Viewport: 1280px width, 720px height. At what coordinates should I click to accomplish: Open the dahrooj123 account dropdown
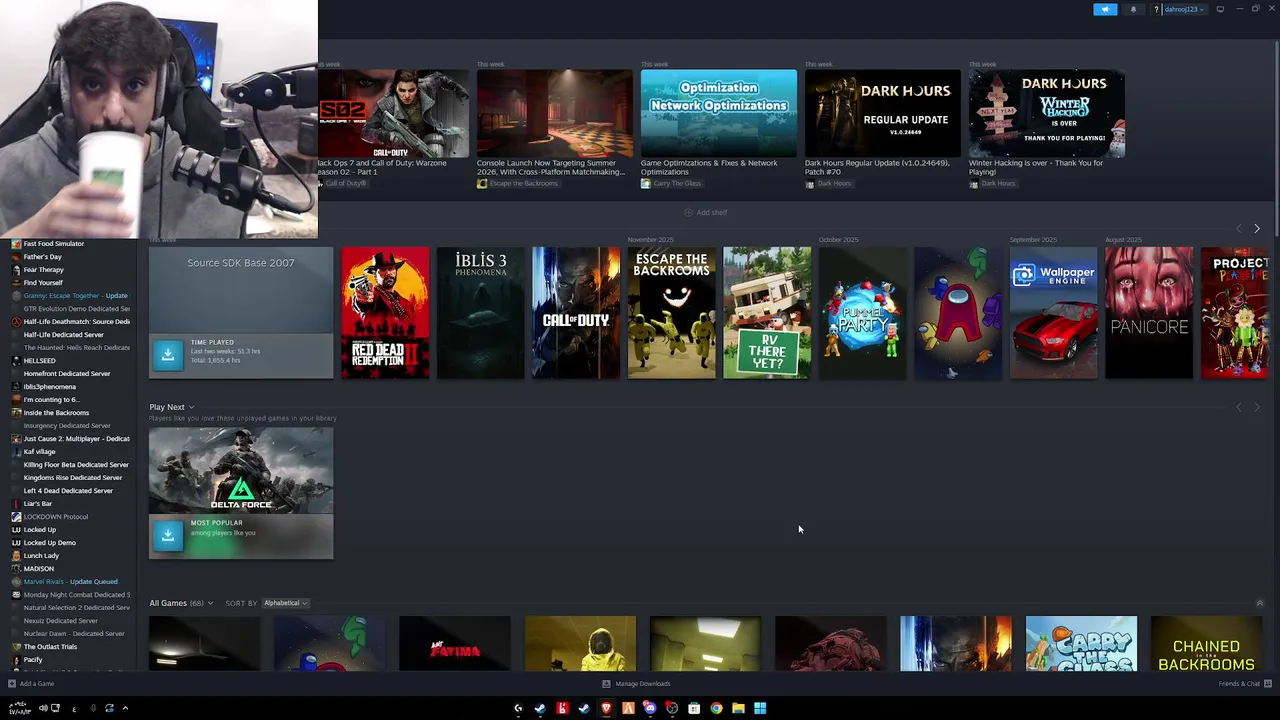[x=1184, y=9]
